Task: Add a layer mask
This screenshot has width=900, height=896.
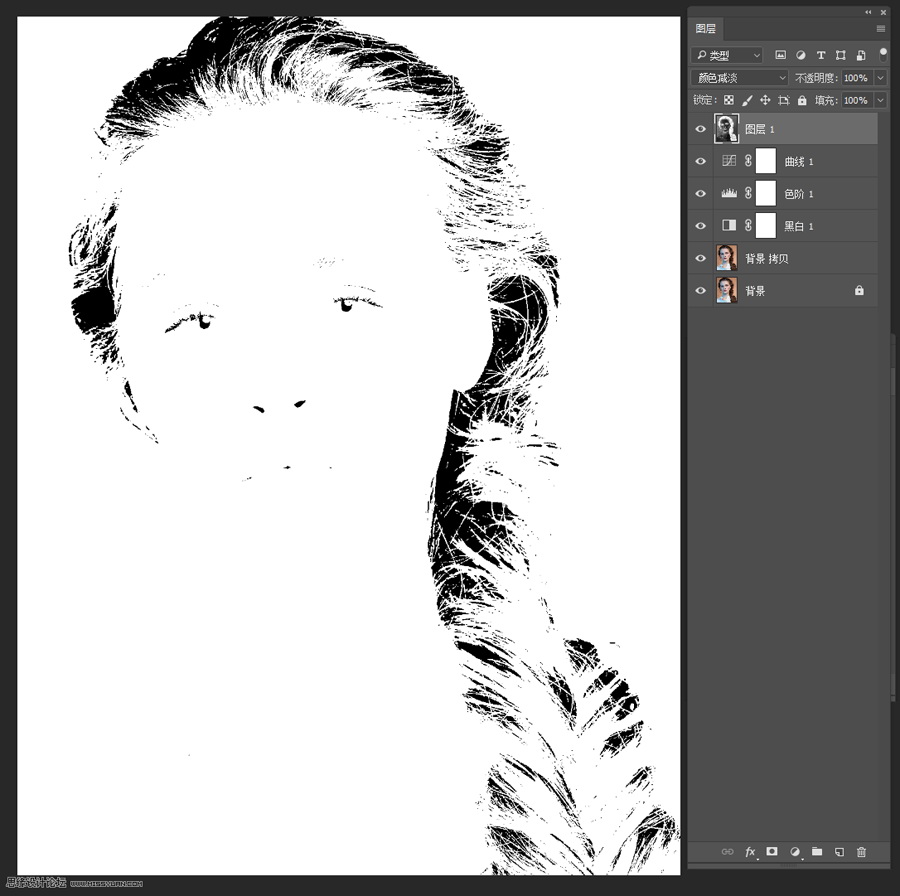Action: click(772, 851)
